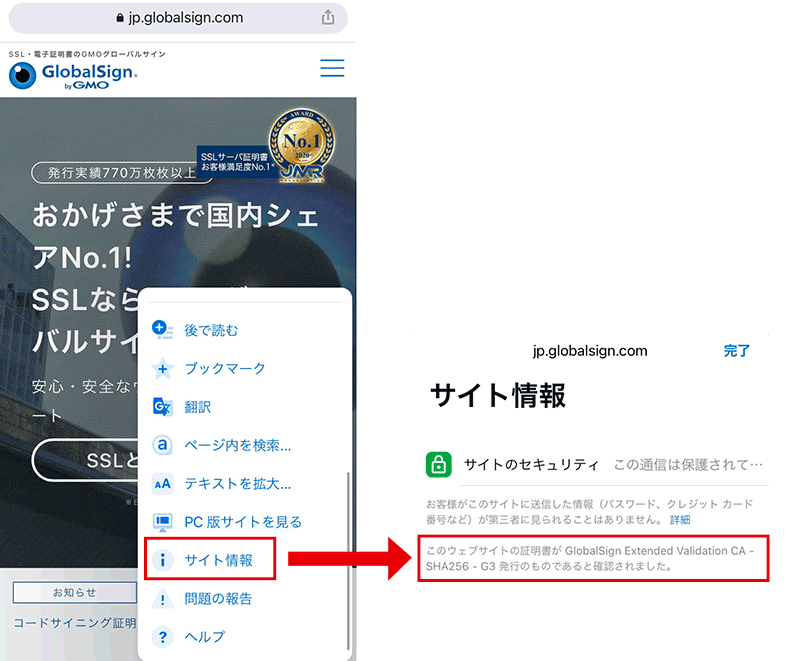
Task: Expand the サイトのセキュリティ row
Action: click(x=595, y=465)
